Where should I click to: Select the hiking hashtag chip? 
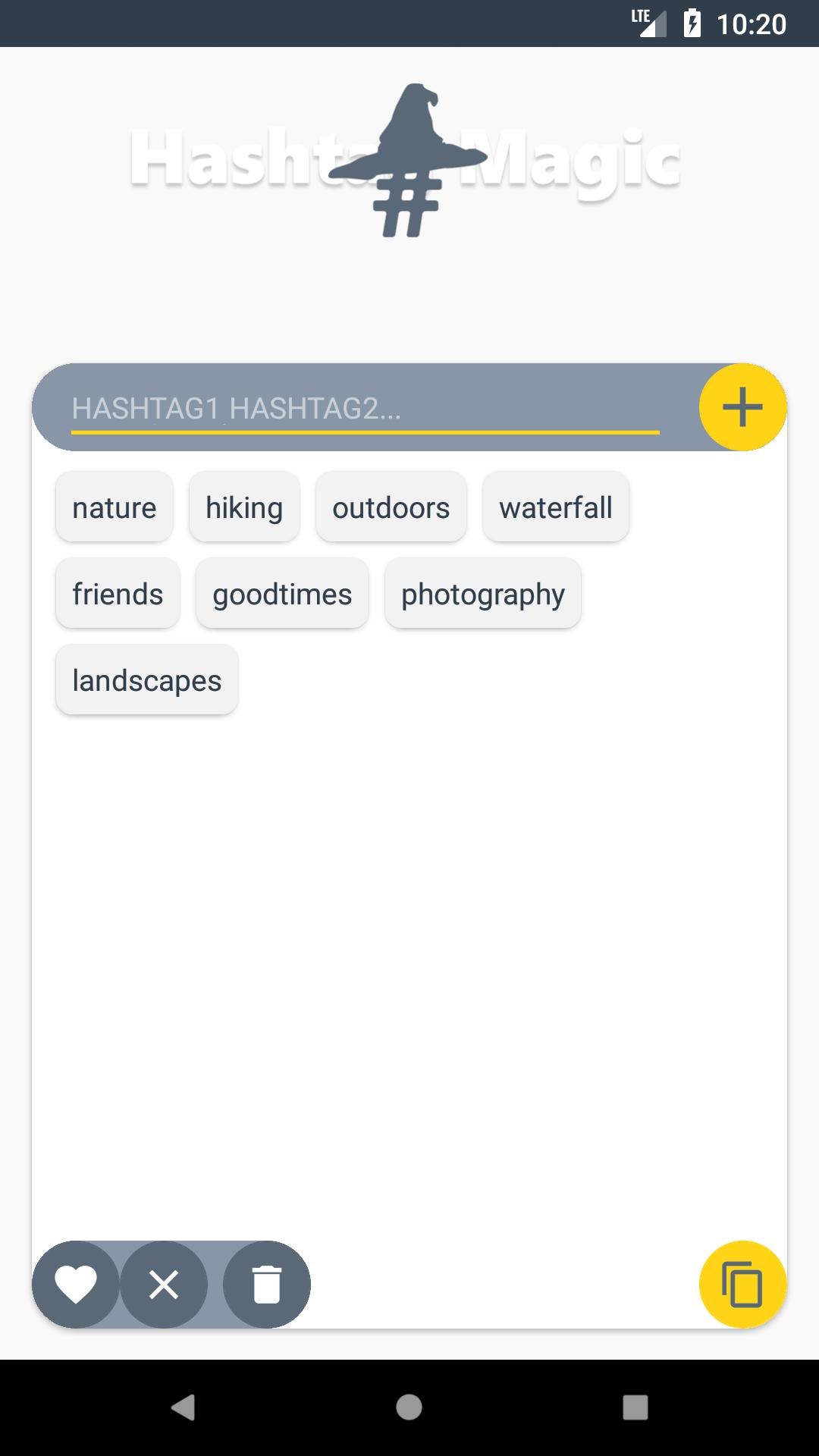(x=244, y=507)
